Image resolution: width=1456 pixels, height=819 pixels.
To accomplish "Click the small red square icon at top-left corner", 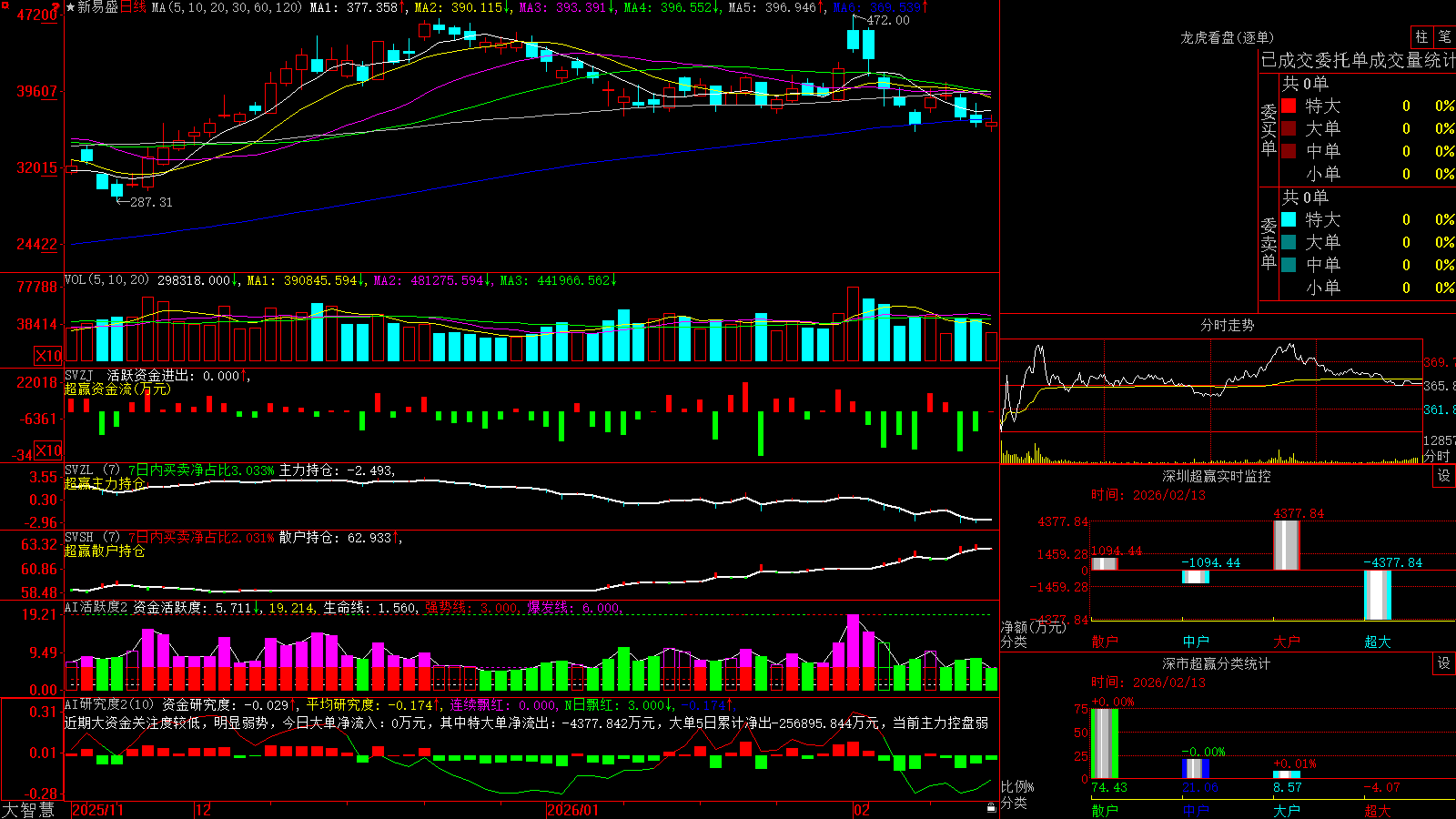I will [4, 4].
